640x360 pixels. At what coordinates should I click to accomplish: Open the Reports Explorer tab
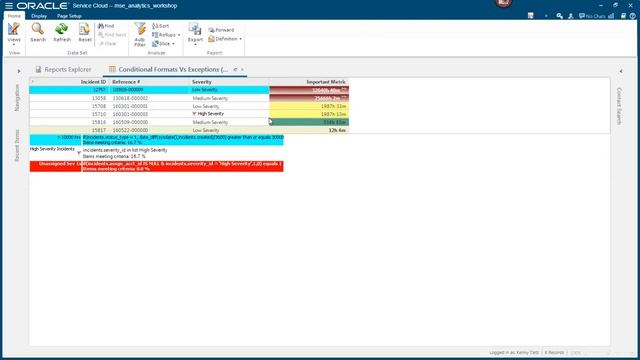pyautogui.click(x=64, y=69)
